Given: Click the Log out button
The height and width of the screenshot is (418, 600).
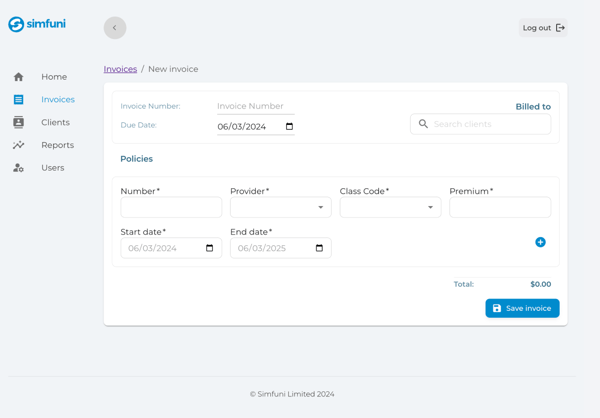Looking at the screenshot, I should [543, 28].
